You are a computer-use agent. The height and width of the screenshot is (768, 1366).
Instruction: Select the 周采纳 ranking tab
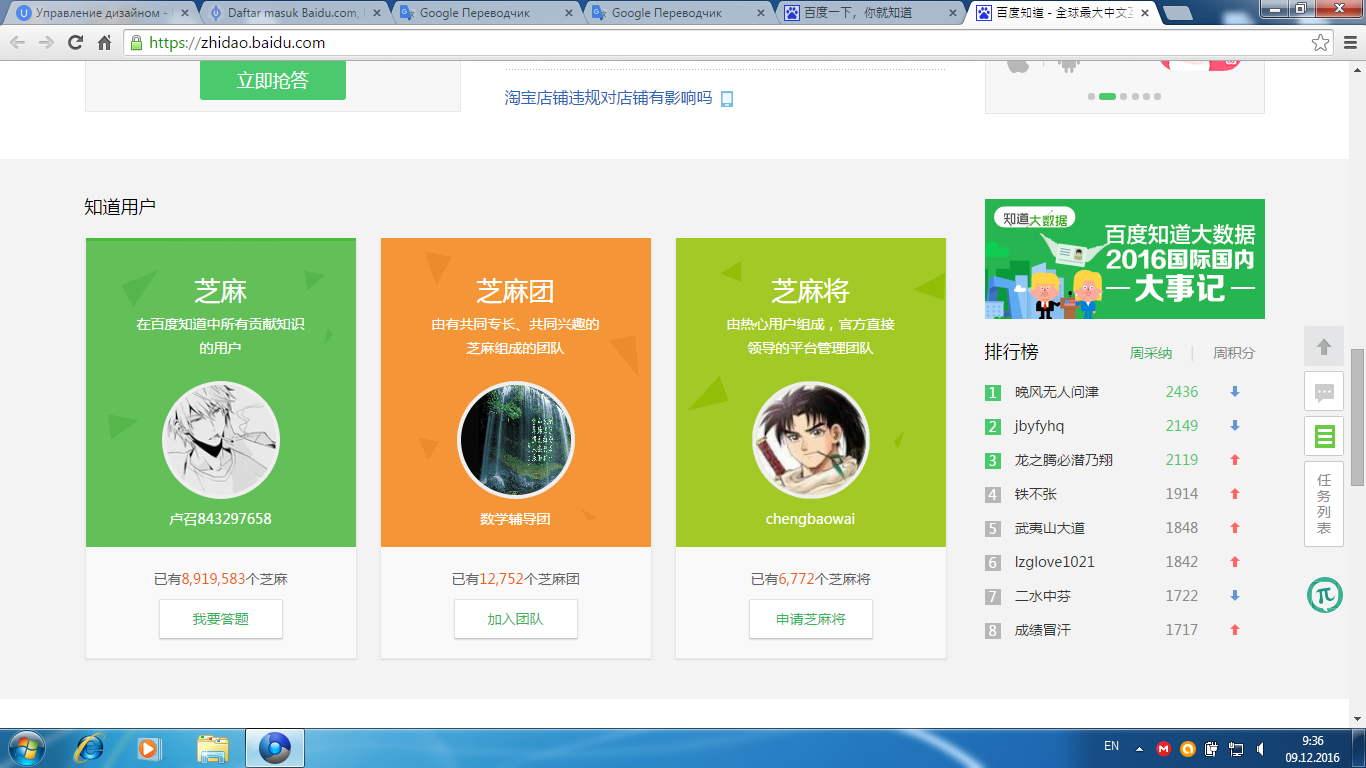click(x=1150, y=353)
